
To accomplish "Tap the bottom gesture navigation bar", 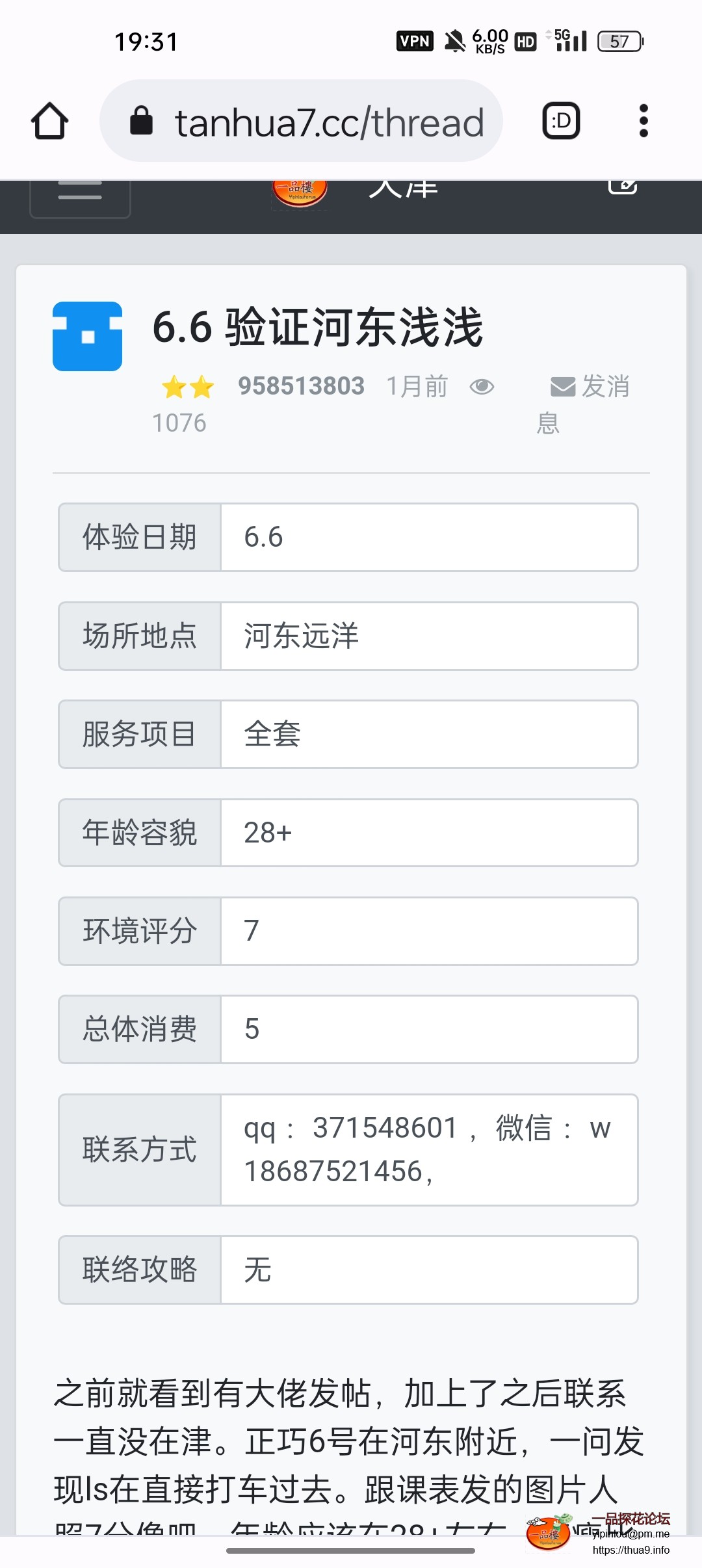I will click(x=350, y=1550).
